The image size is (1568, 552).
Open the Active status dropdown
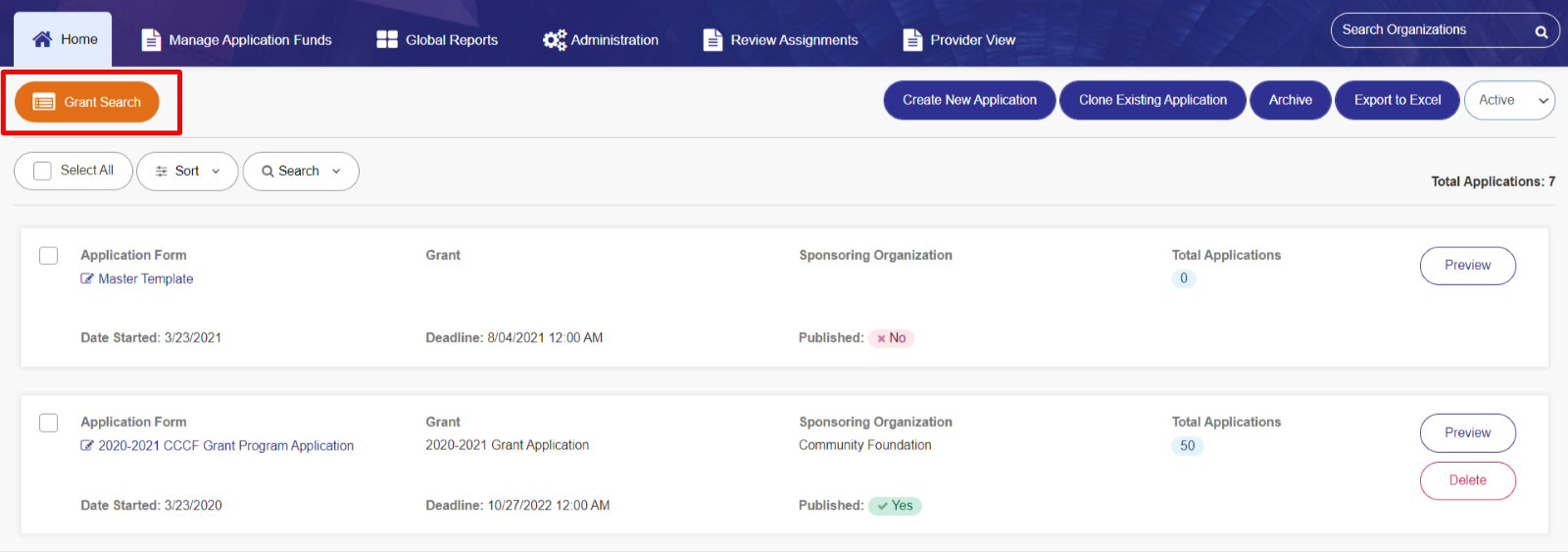[x=1509, y=100]
